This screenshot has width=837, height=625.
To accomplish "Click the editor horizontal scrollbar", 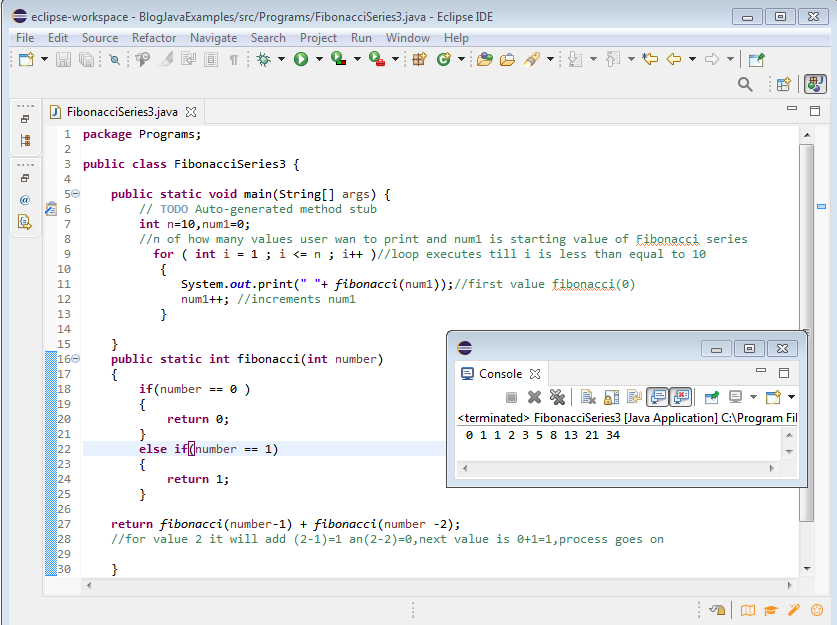I will (400, 587).
